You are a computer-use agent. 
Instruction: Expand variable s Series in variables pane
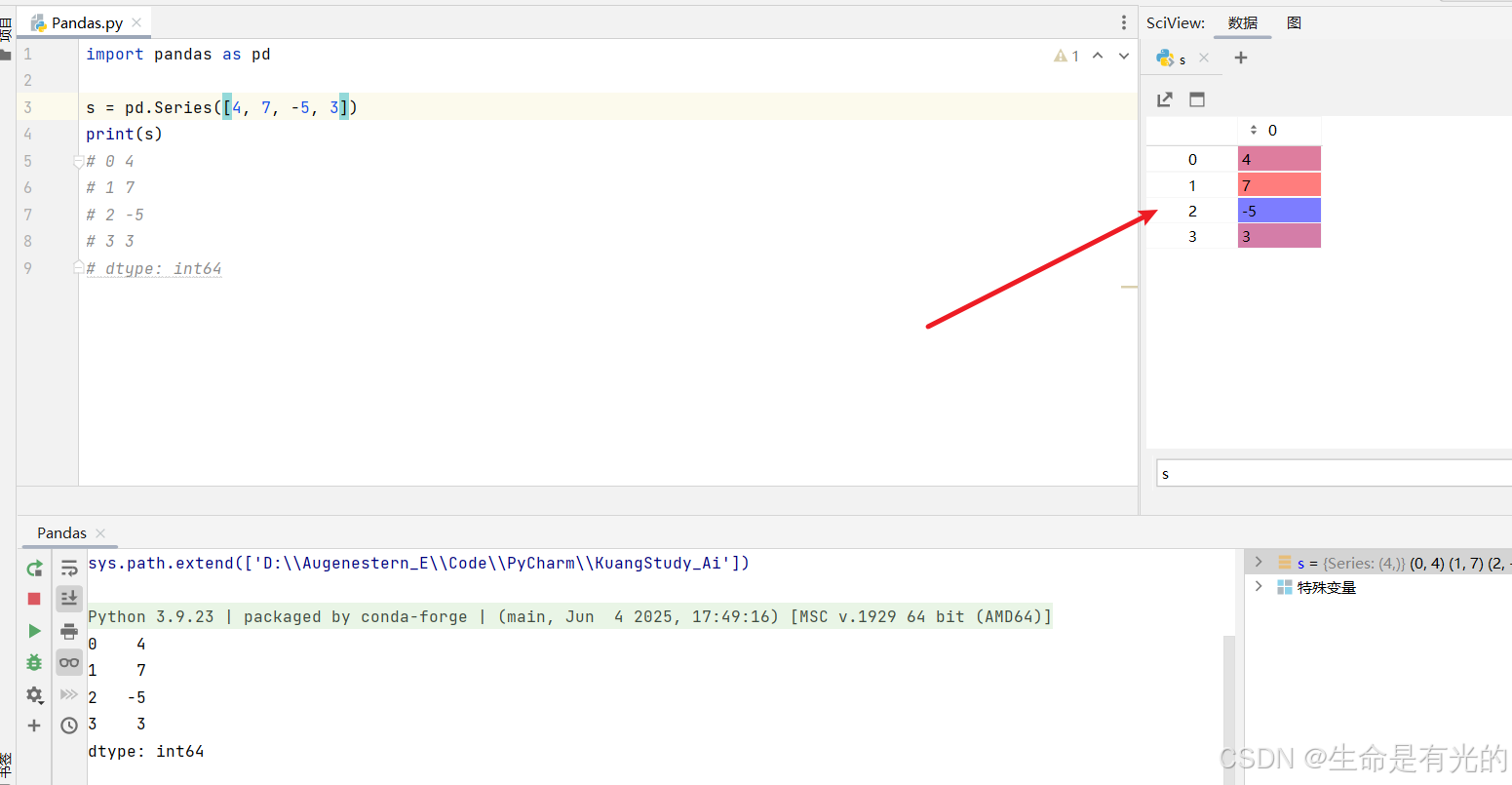click(x=1259, y=562)
